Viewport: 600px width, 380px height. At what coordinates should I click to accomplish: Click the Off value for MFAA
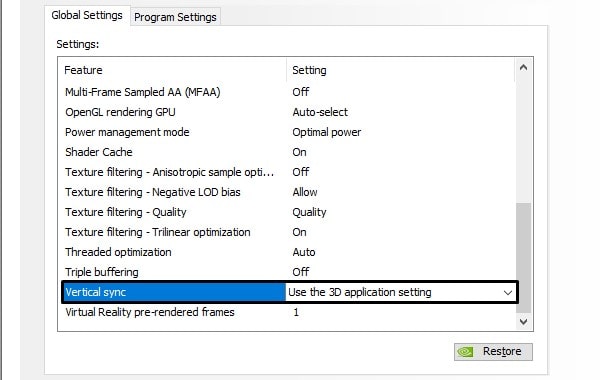tap(300, 92)
